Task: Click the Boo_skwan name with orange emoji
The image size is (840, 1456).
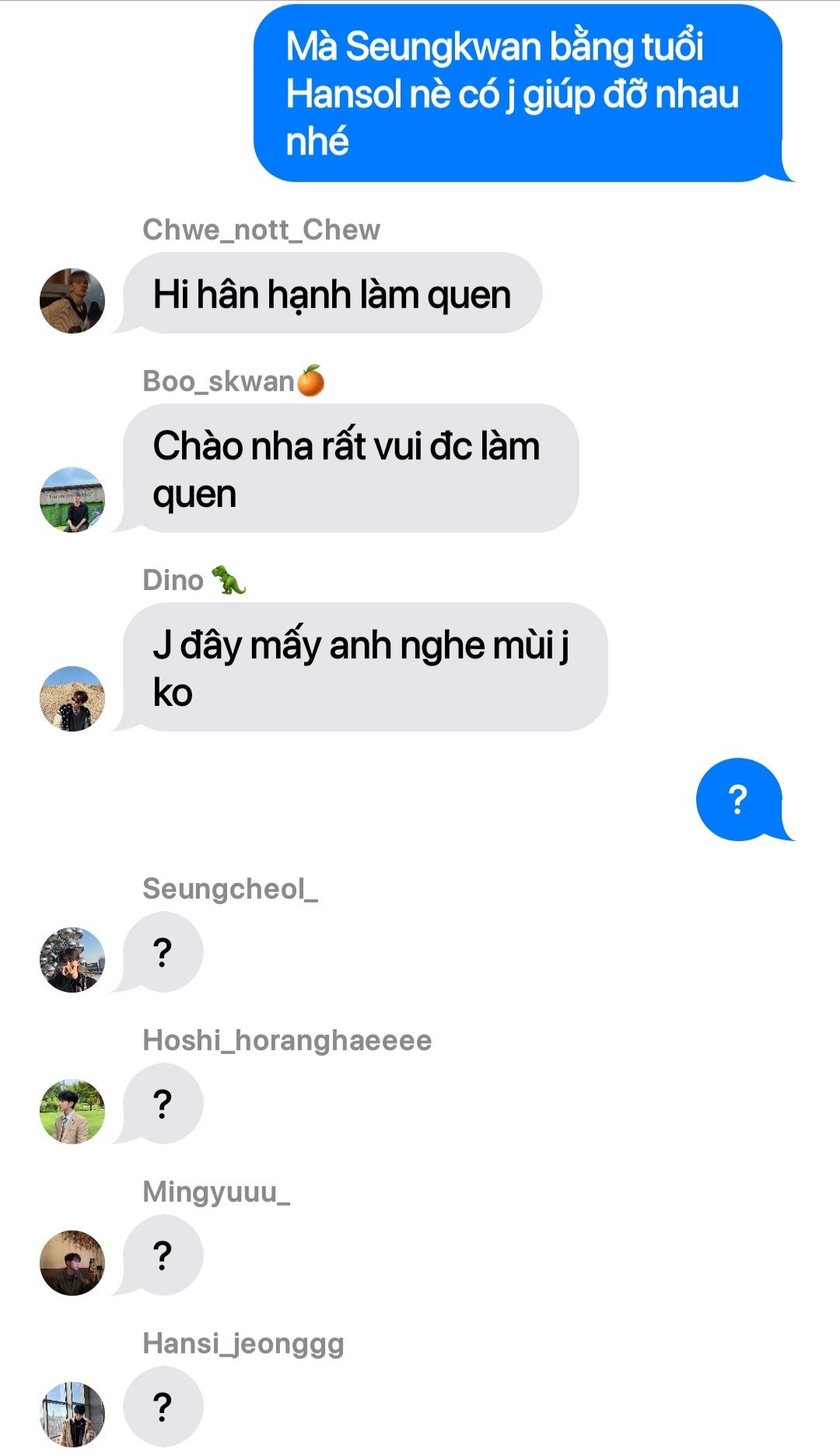Action: click(233, 381)
